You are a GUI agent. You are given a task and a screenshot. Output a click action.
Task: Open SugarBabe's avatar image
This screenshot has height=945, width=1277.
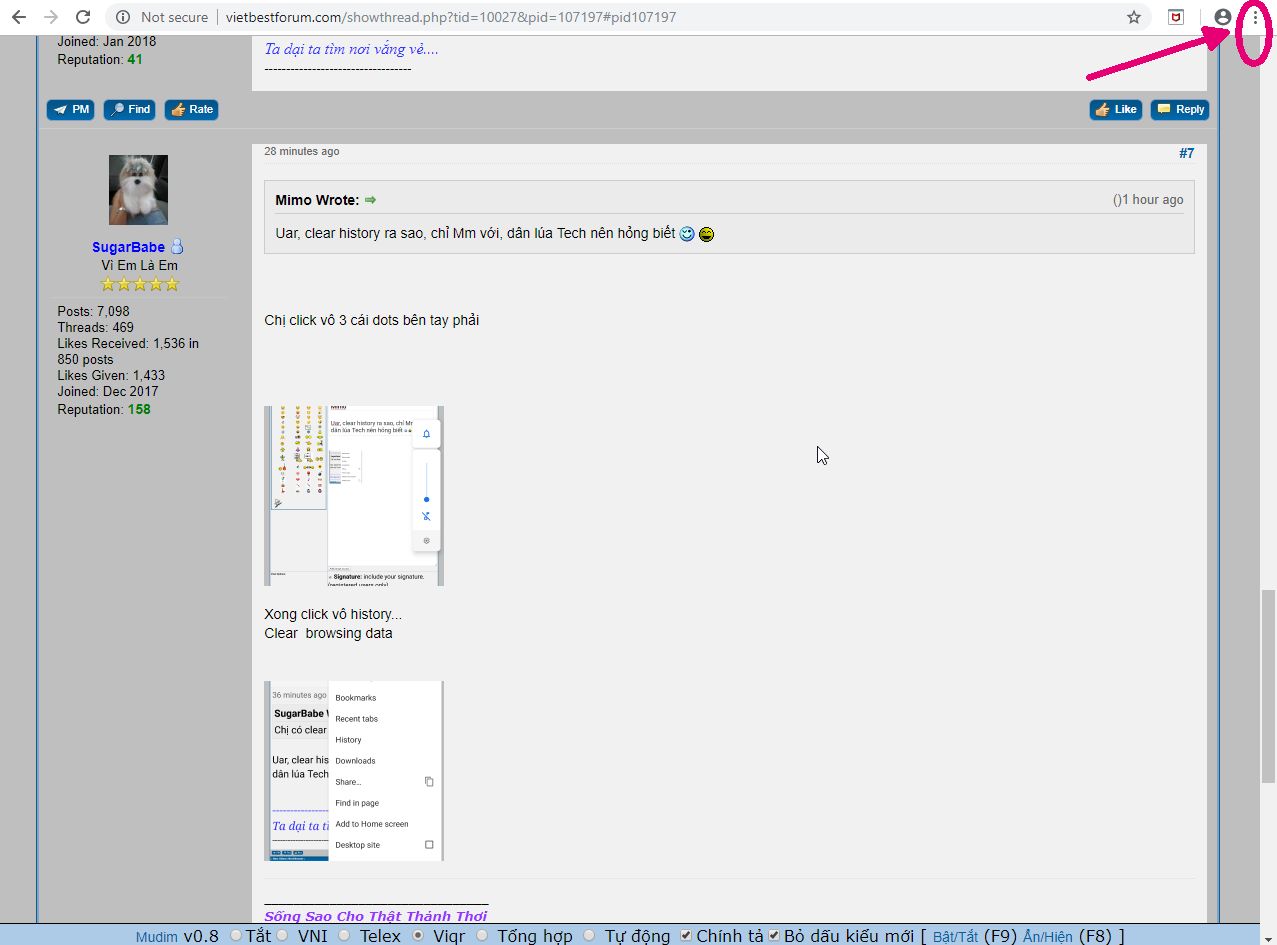pos(138,190)
